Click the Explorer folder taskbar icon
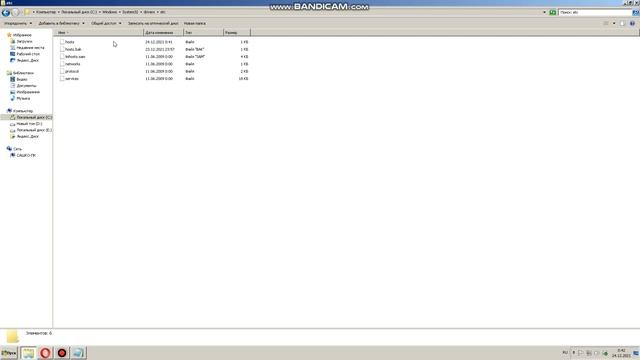This screenshot has height=360, width=640. 28,353
